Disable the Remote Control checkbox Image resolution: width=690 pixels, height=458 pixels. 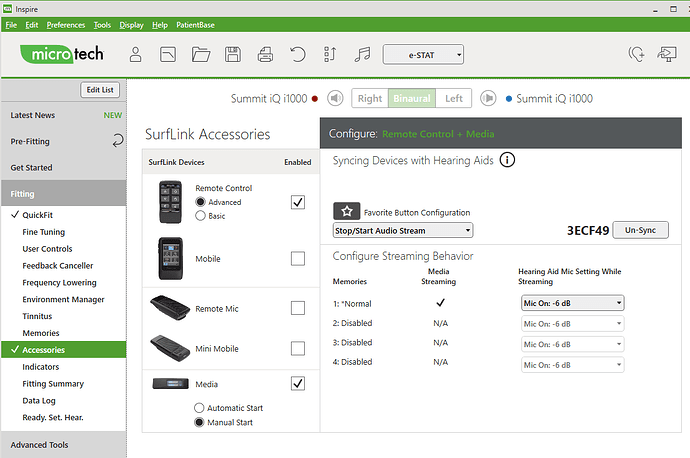(x=298, y=202)
